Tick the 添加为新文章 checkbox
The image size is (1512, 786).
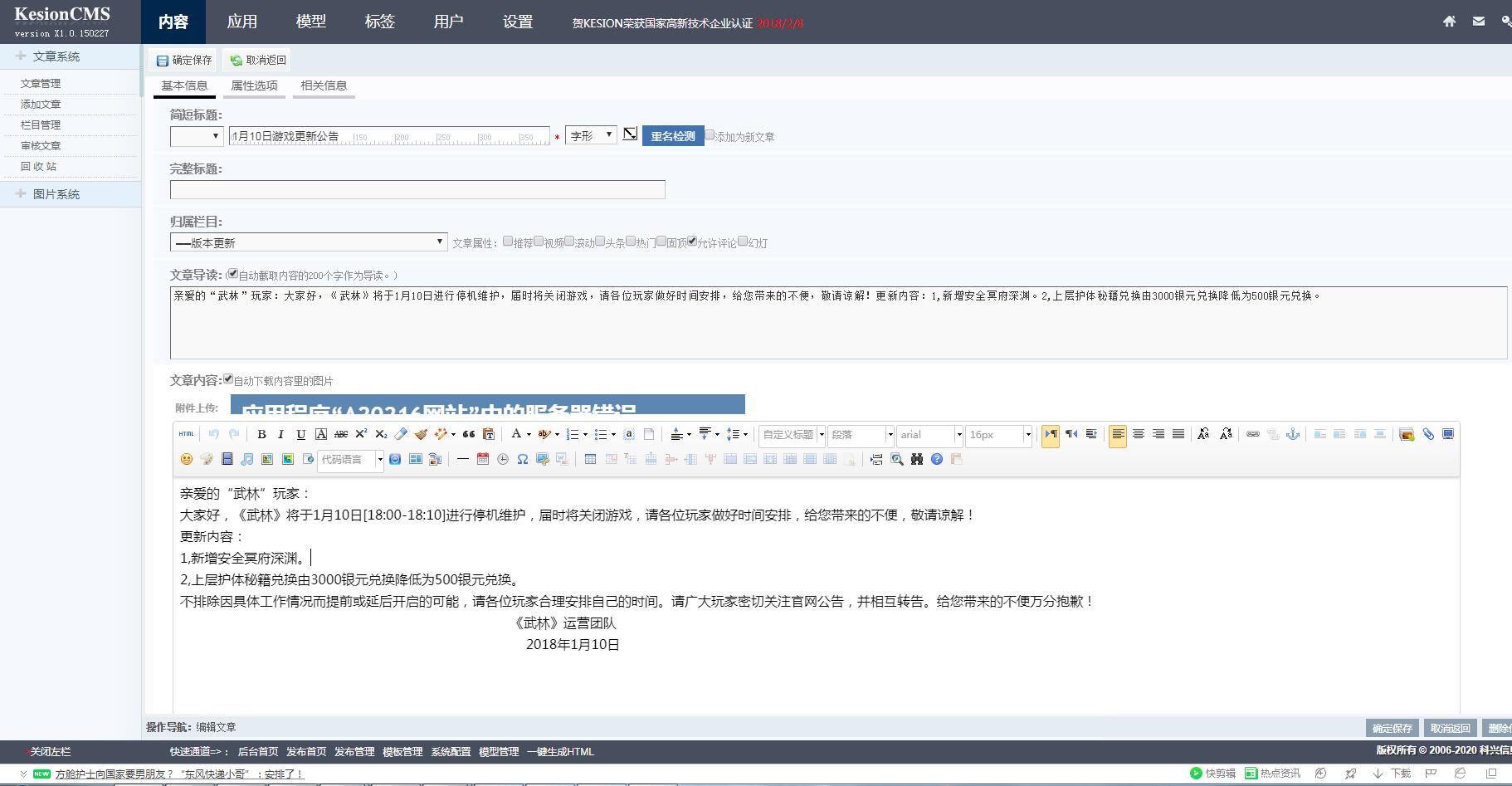(x=710, y=134)
